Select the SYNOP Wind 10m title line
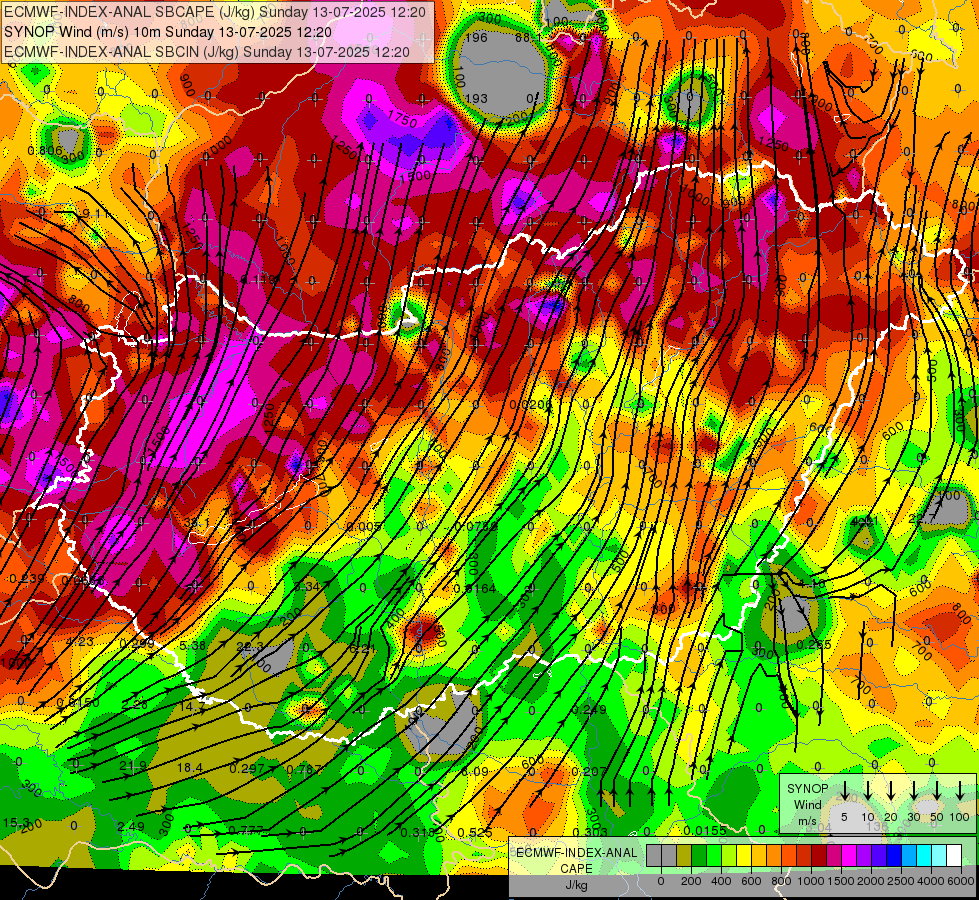The image size is (979, 900). click(168, 32)
